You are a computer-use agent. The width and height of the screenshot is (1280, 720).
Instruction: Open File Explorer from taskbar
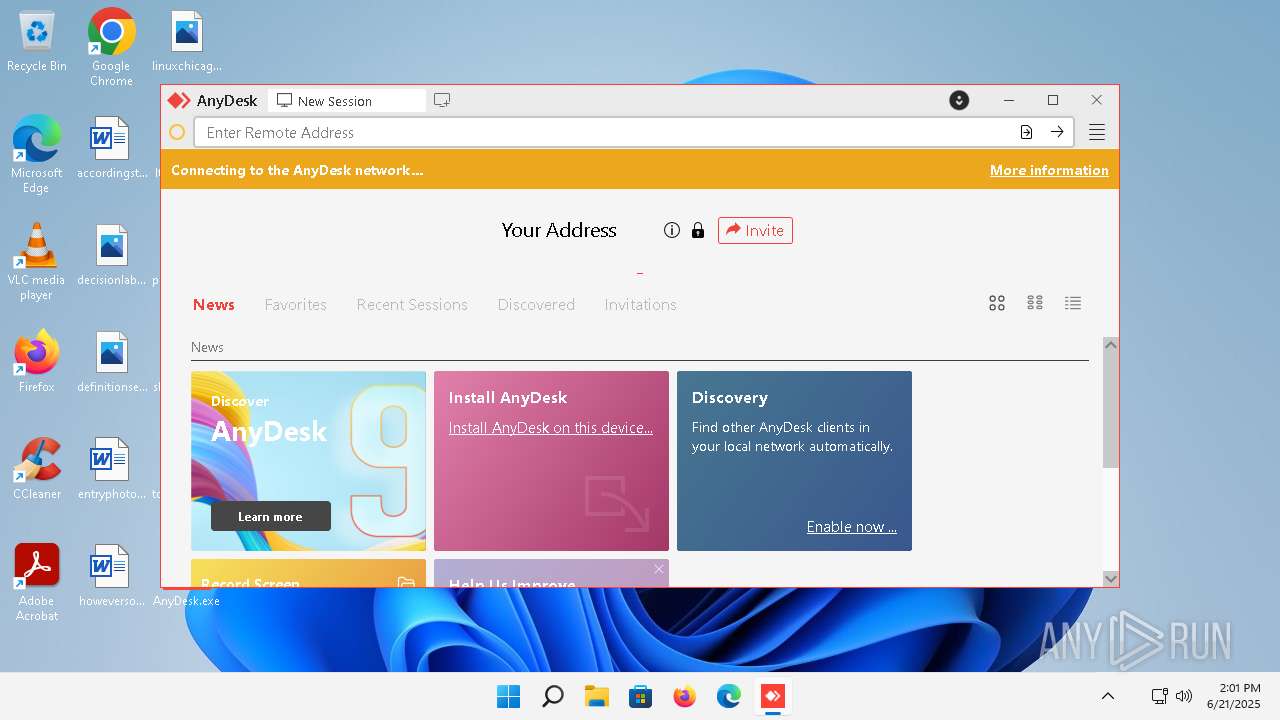tap(596, 696)
